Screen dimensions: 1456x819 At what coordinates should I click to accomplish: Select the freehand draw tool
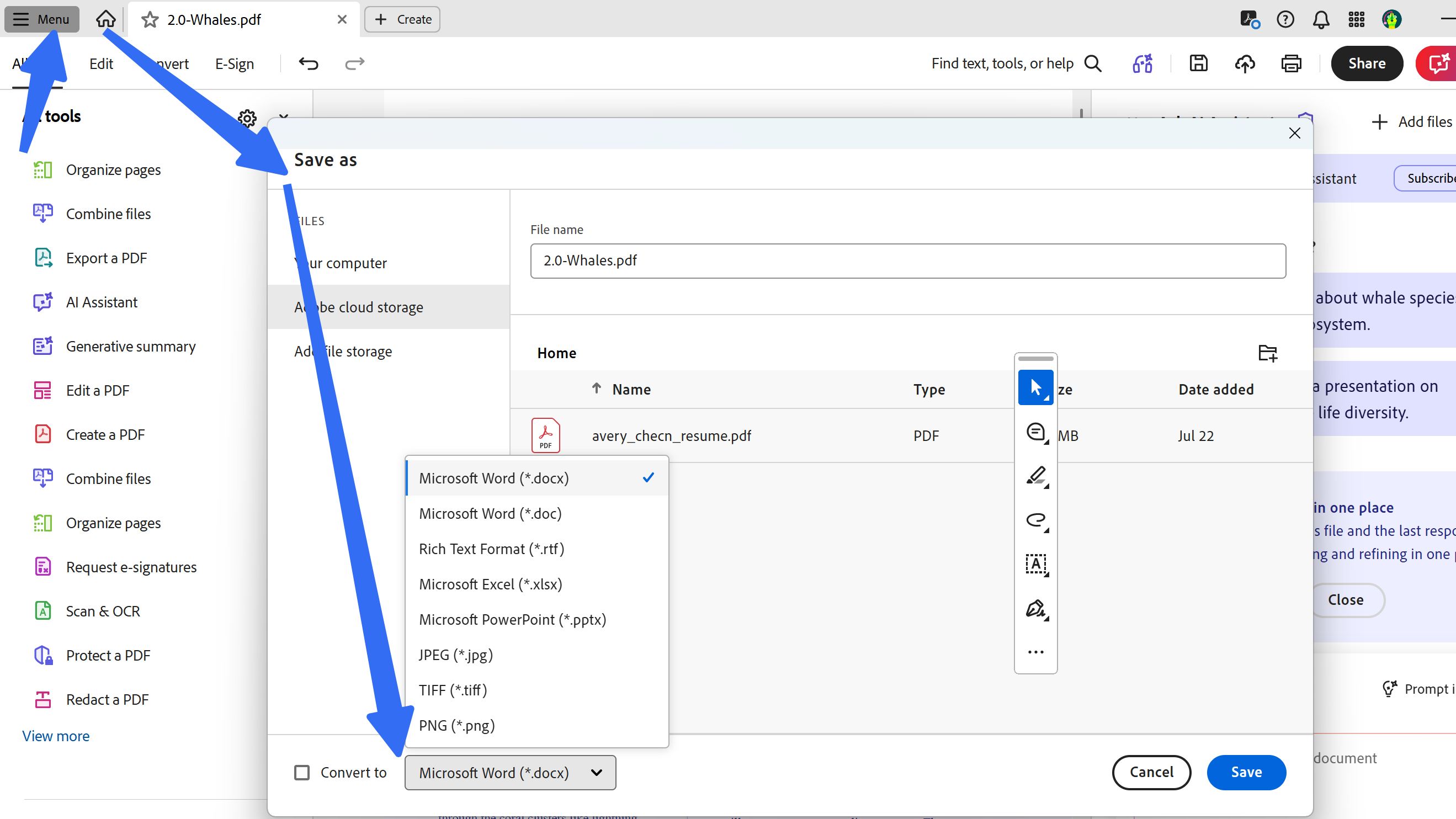click(x=1035, y=520)
